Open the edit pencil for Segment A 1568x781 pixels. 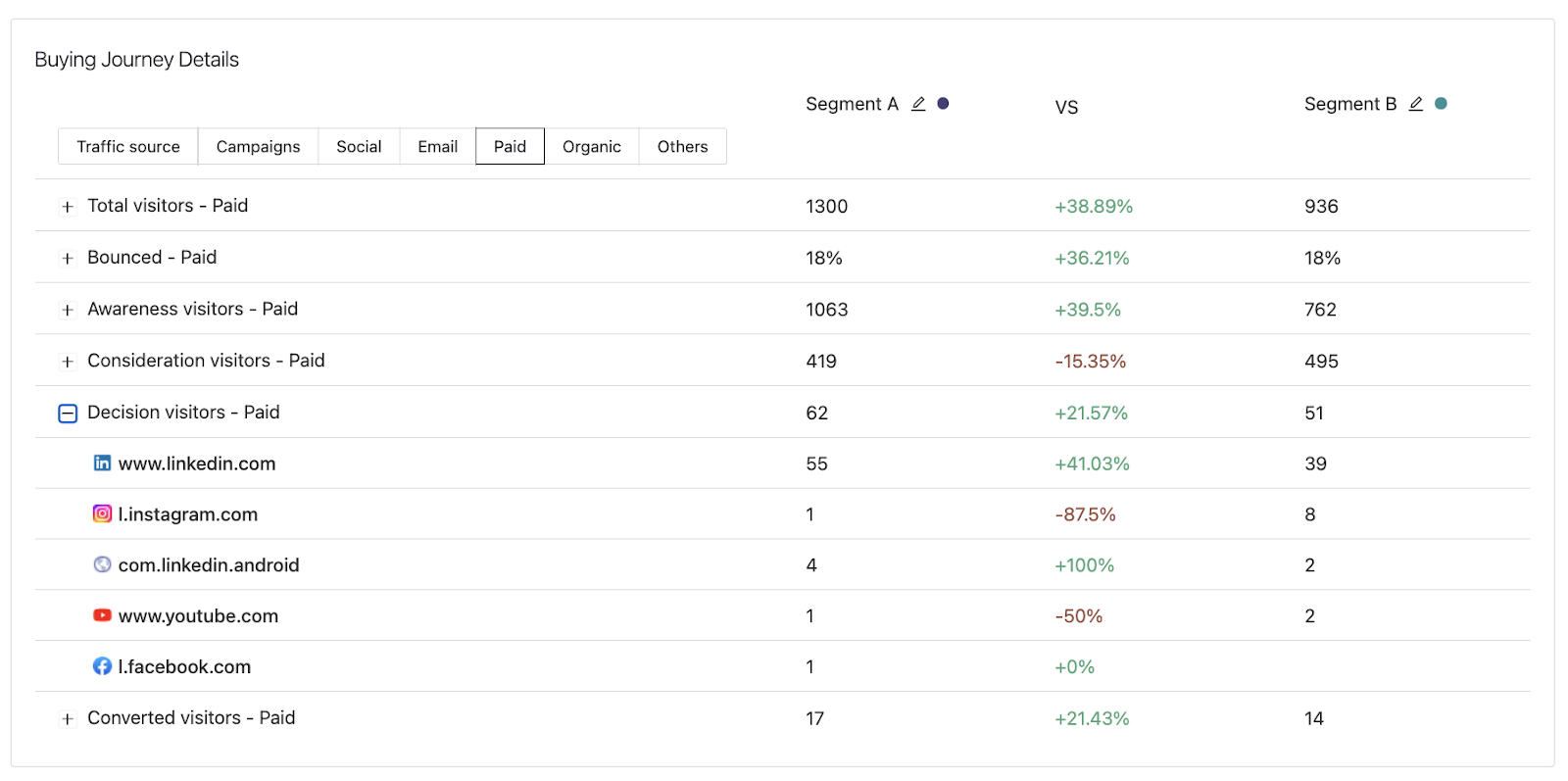[x=919, y=102]
